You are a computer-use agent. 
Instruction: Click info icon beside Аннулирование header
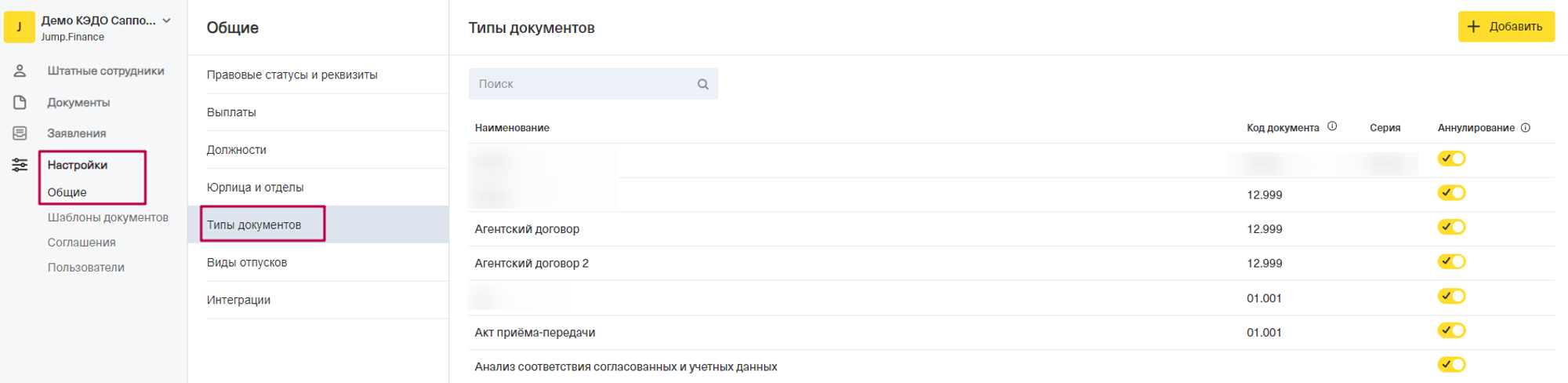point(1526,128)
